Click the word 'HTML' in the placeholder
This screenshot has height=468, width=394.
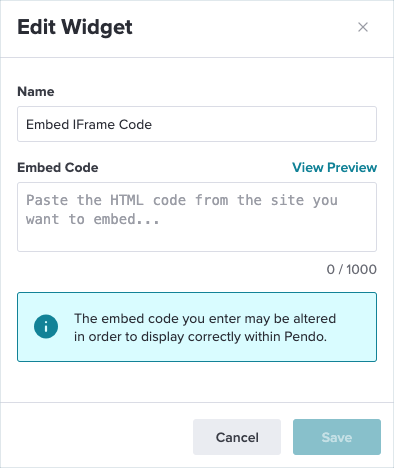pos(127,200)
